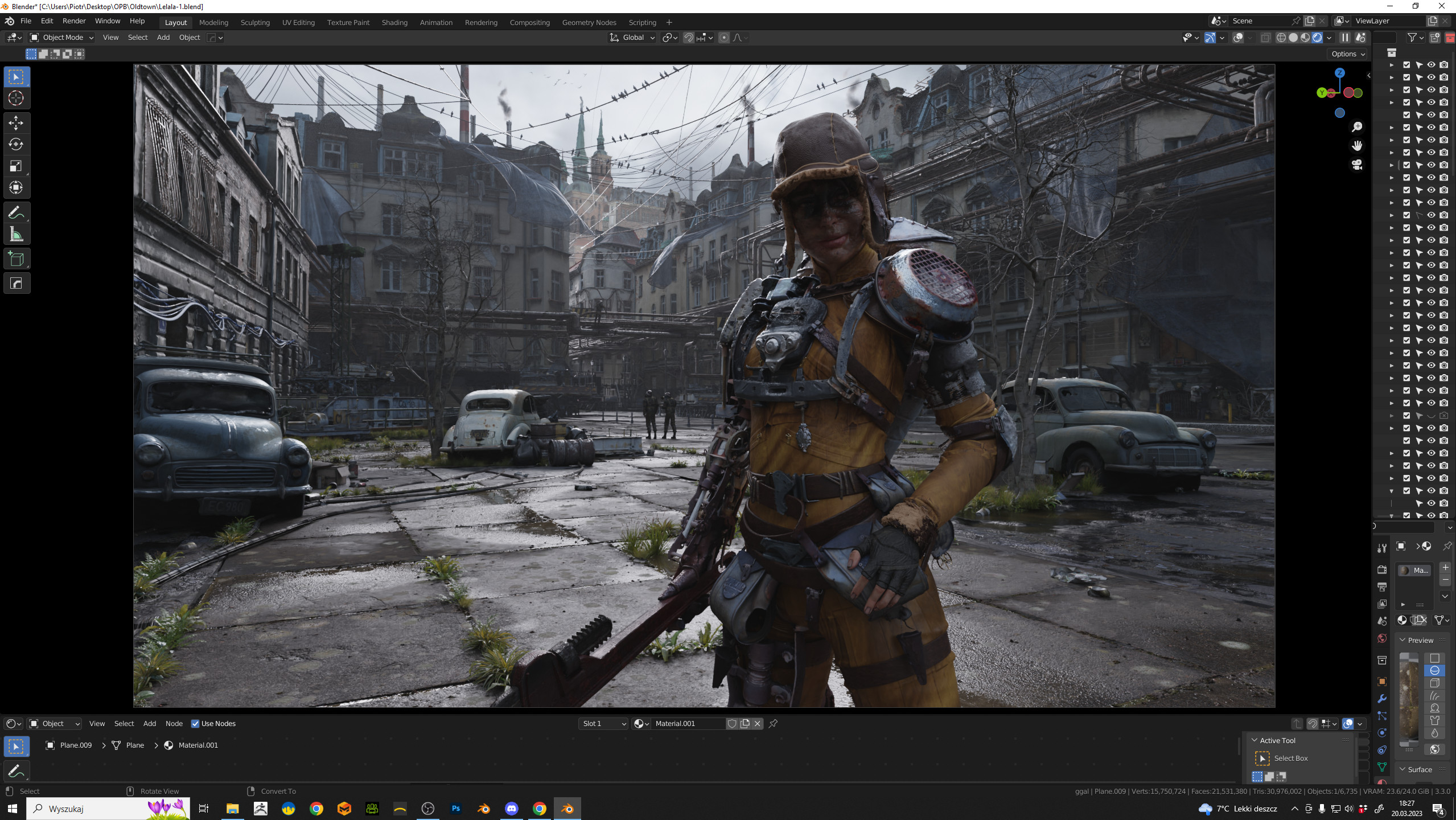This screenshot has width=1456, height=820.
Task: Remove the material slot with minus
Action: click(x=1445, y=580)
